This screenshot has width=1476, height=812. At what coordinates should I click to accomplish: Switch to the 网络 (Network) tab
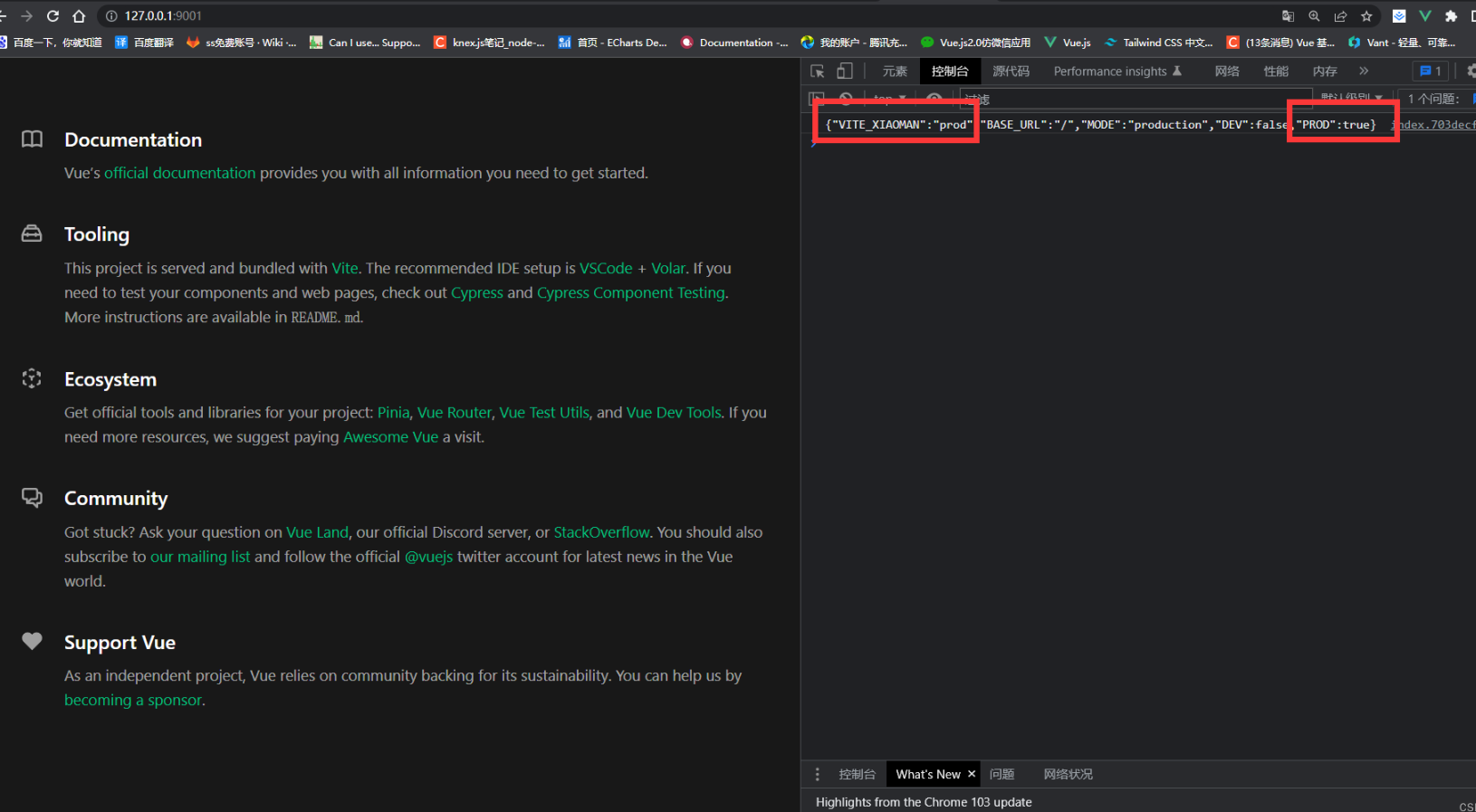pyautogui.click(x=1227, y=72)
